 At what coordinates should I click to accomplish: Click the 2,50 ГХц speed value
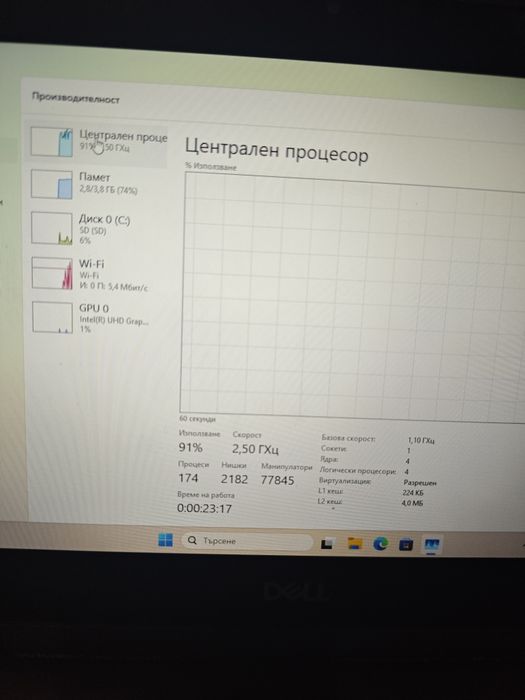click(x=255, y=449)
